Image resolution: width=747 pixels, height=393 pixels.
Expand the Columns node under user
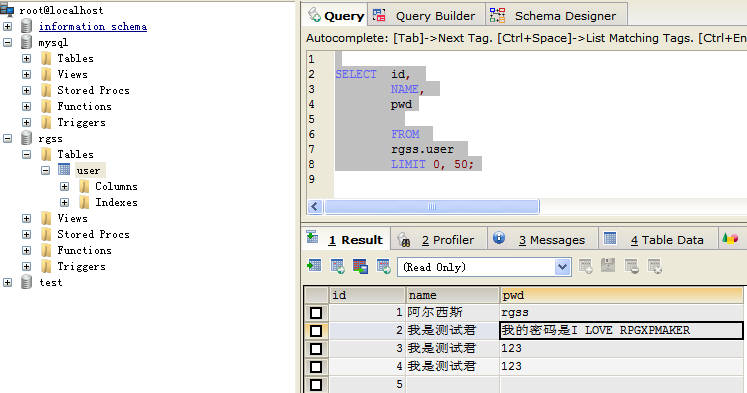[64, 186]
